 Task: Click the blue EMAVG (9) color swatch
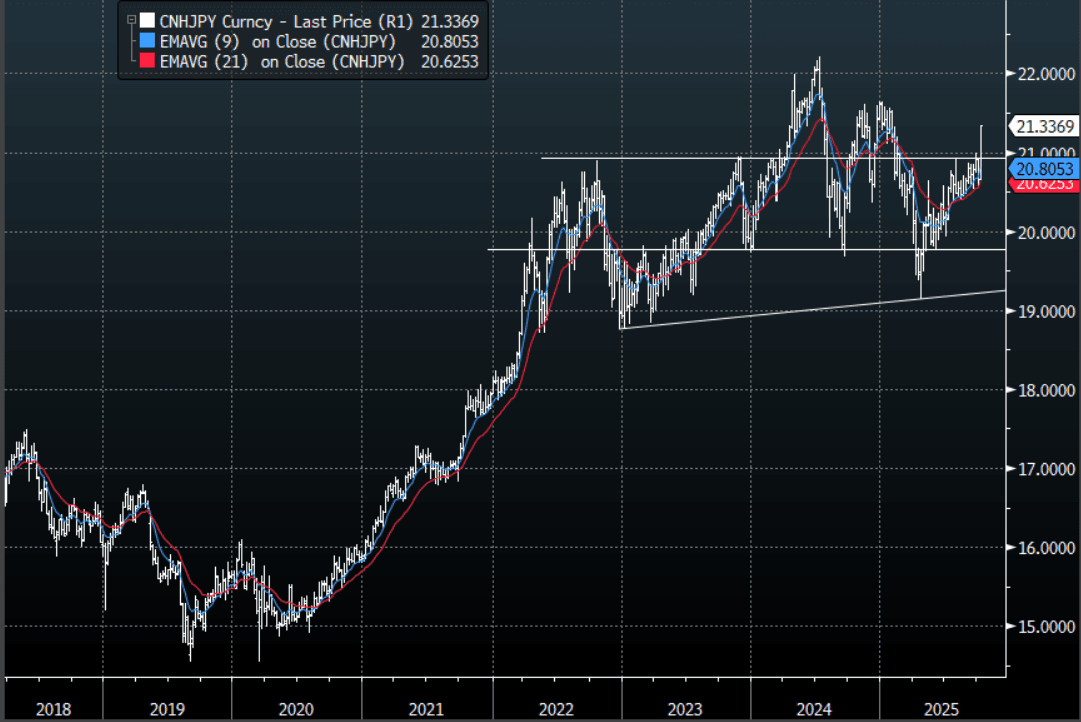[147, 41]
